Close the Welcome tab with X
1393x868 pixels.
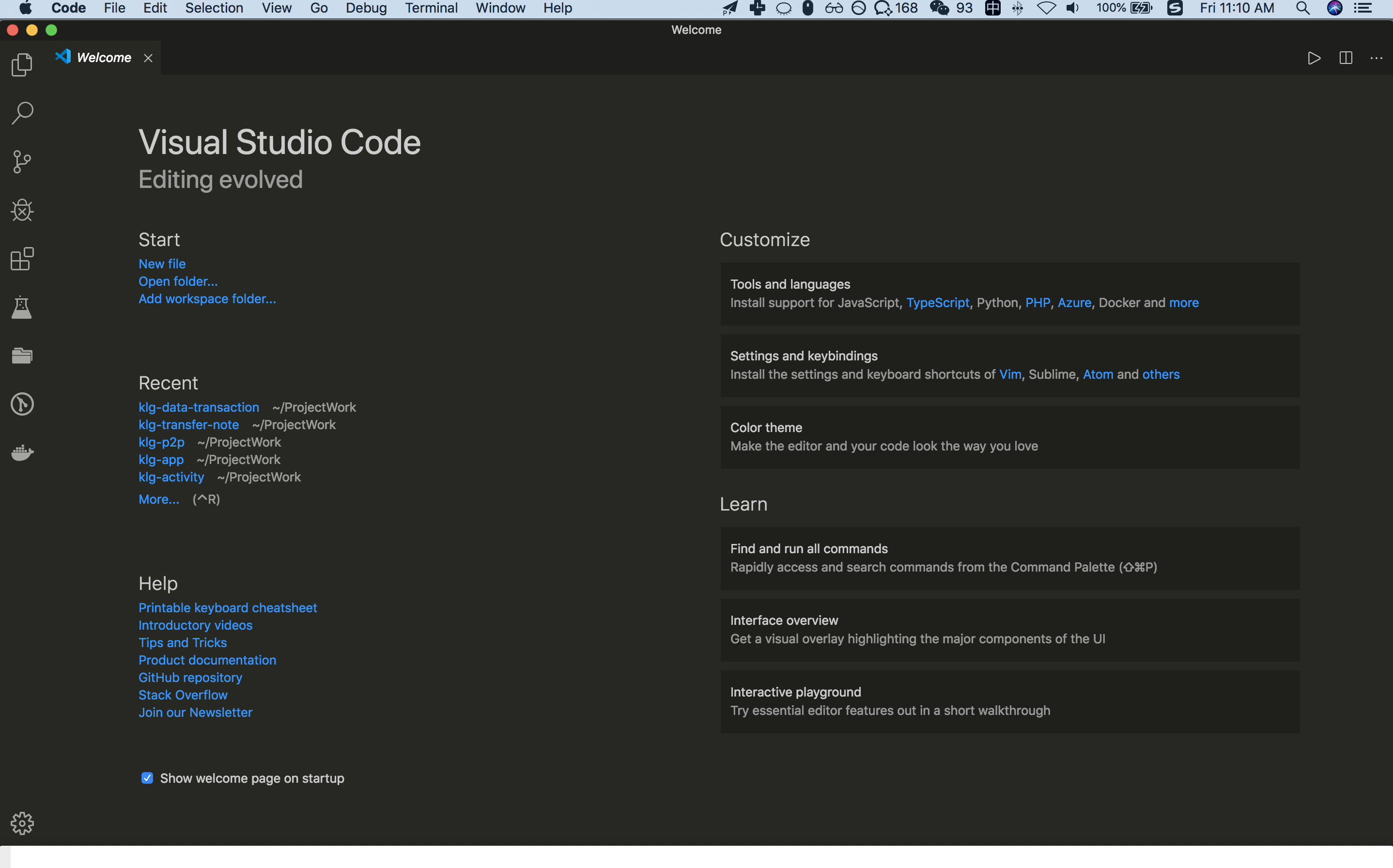click(148, 58)
